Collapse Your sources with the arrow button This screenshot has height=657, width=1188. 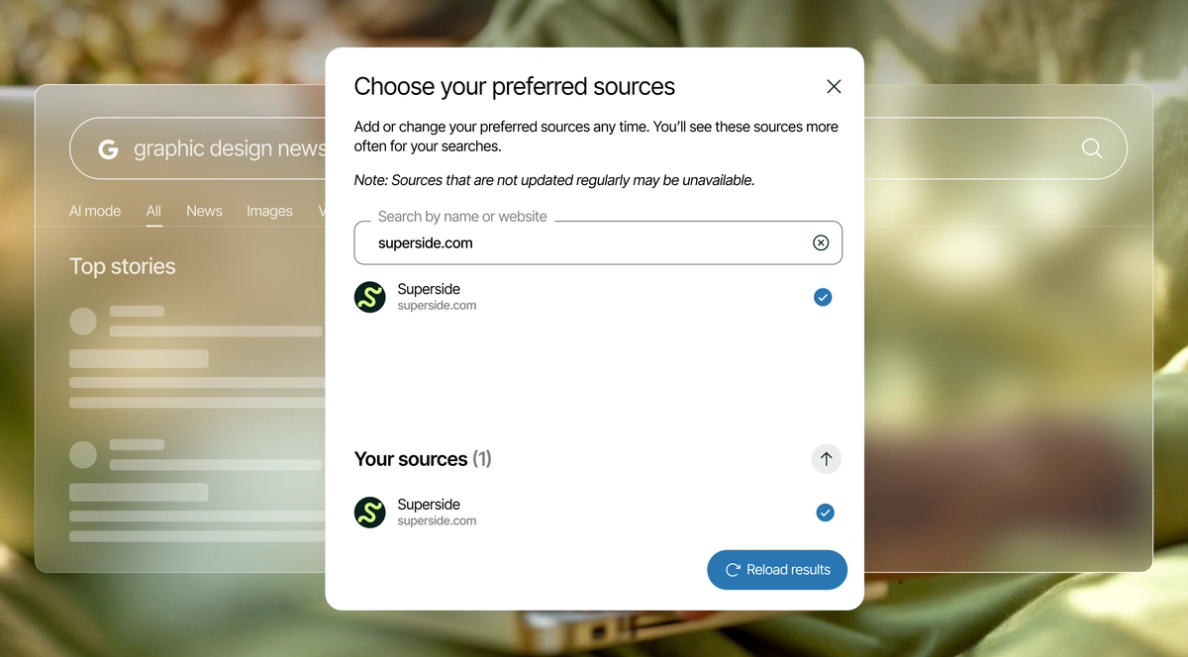tap(826, 458)
